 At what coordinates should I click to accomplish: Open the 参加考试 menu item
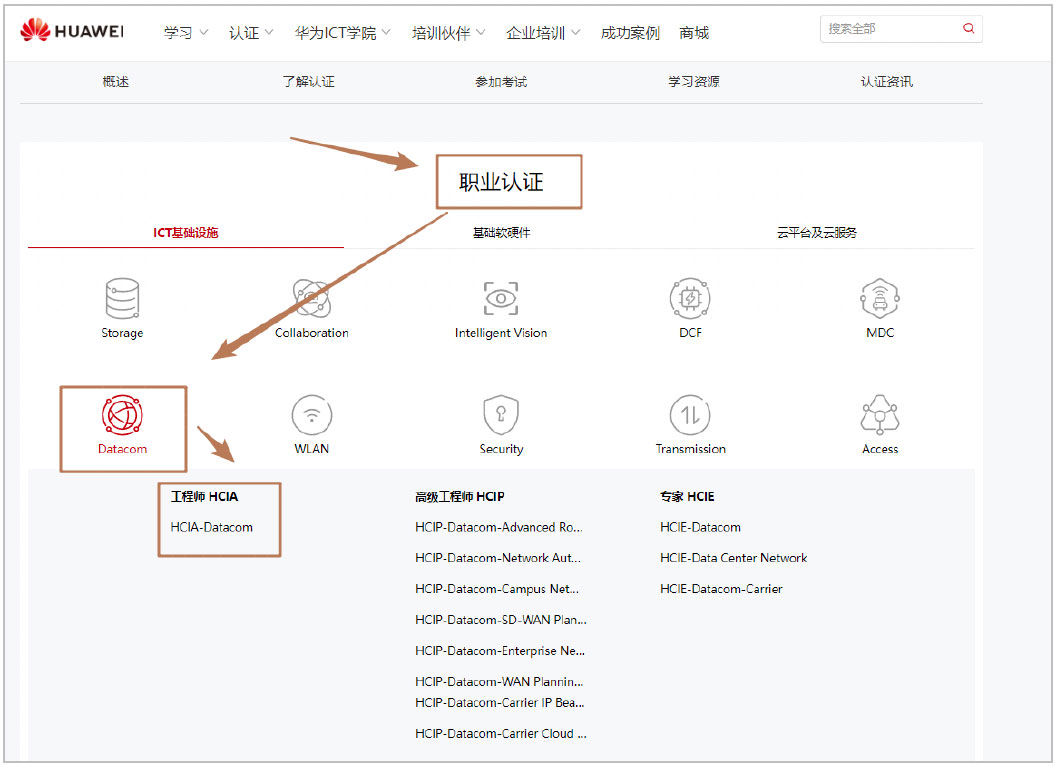(500, 82)
